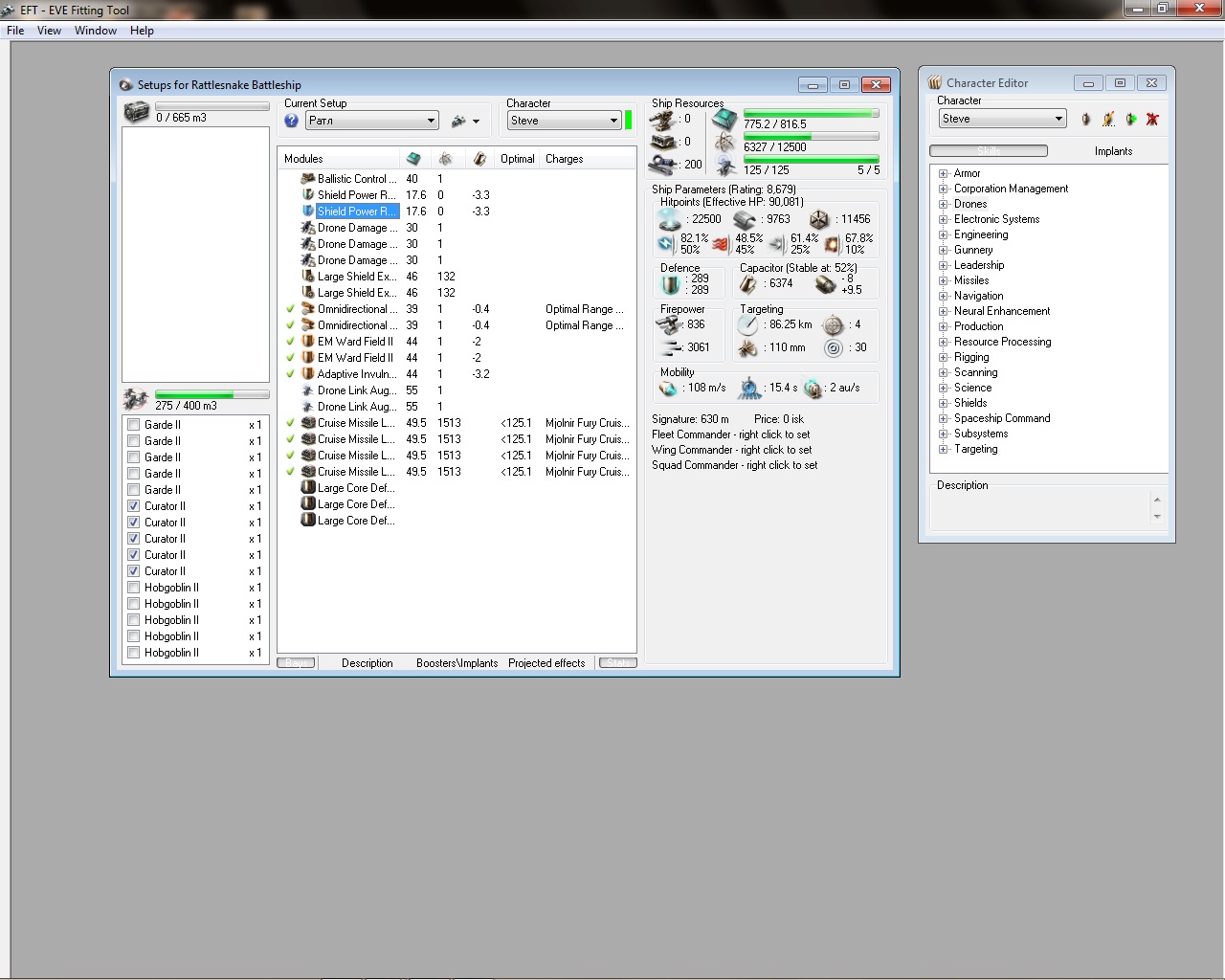Click the ship velocity icon showing 108 m/s
This screenshot has height=980, width=1225.
pyautogui.click(x=668, y=389)
